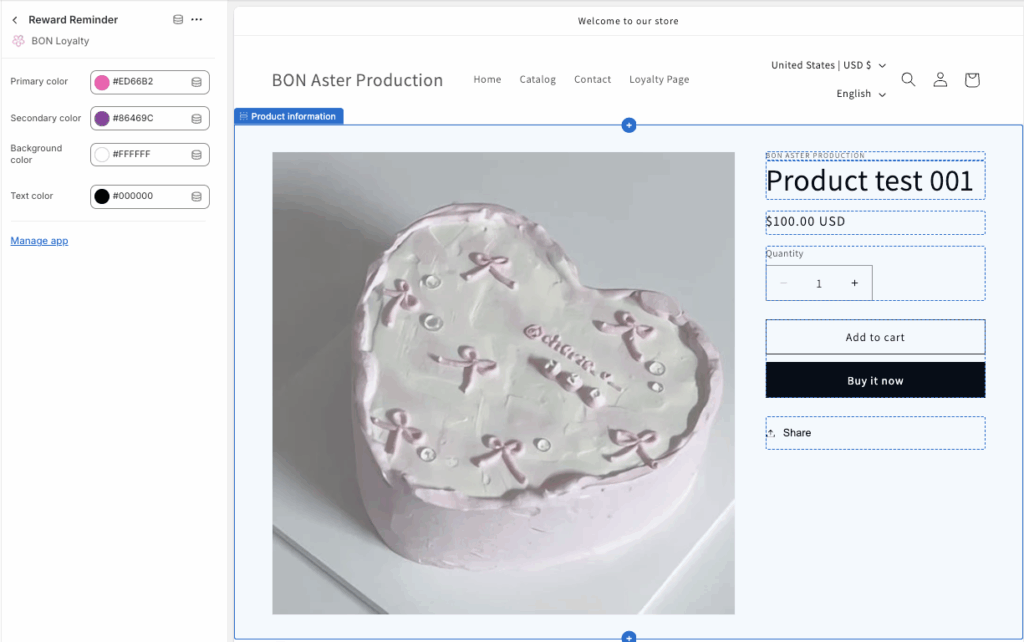Open the store search magnifier icon
The height and width of the screenshot is (642, 1024).
[x=908, y=80]
